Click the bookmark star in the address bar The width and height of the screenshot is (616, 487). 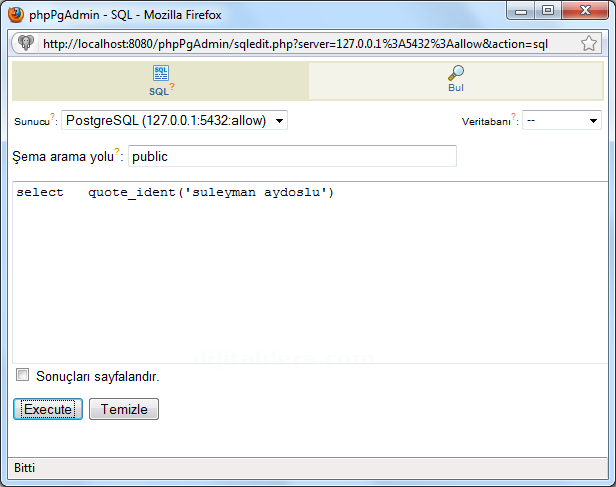coord(589,44)
